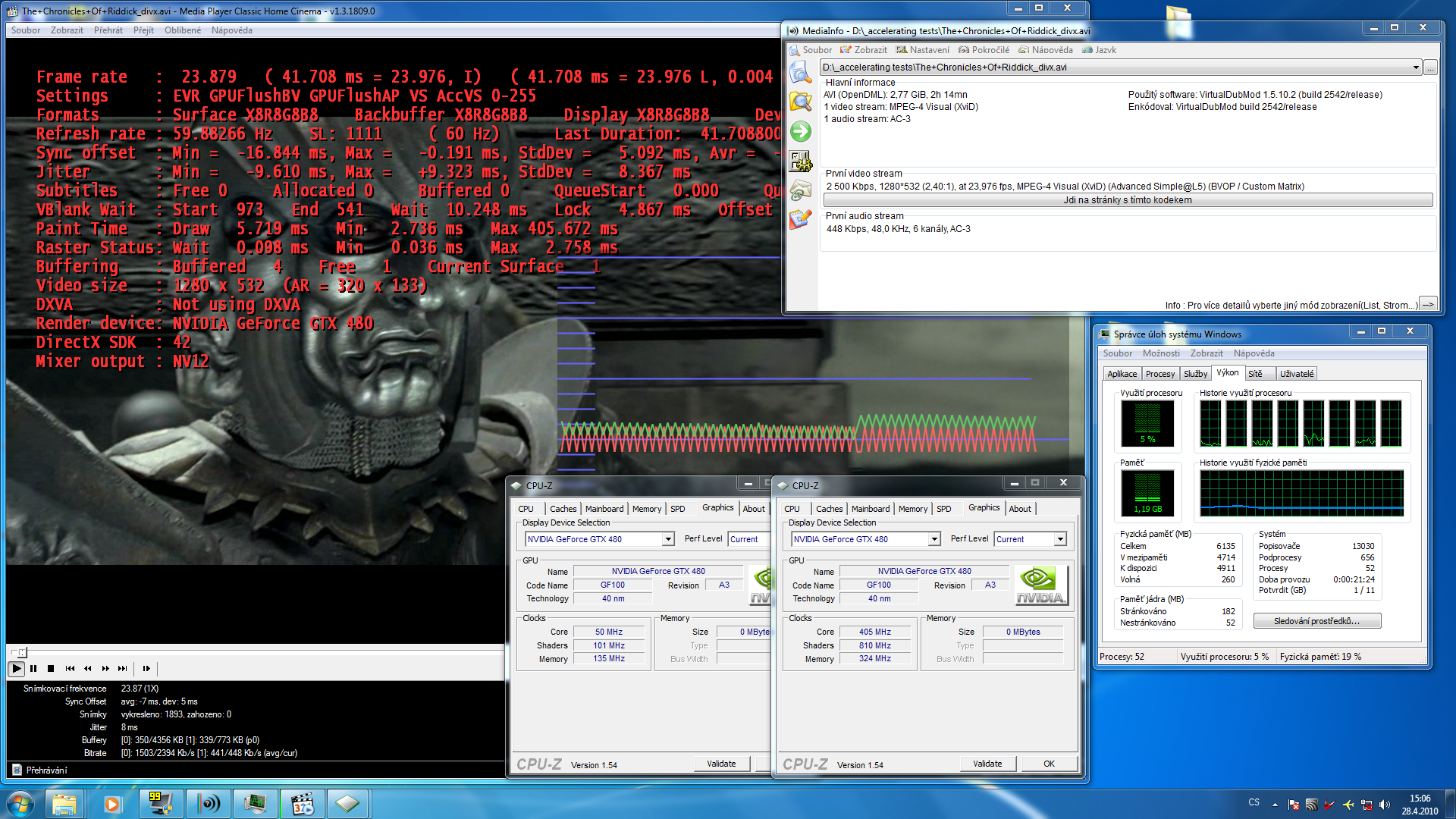Open MediaInfo Pokročilé menu

click(x=984, y=50)
